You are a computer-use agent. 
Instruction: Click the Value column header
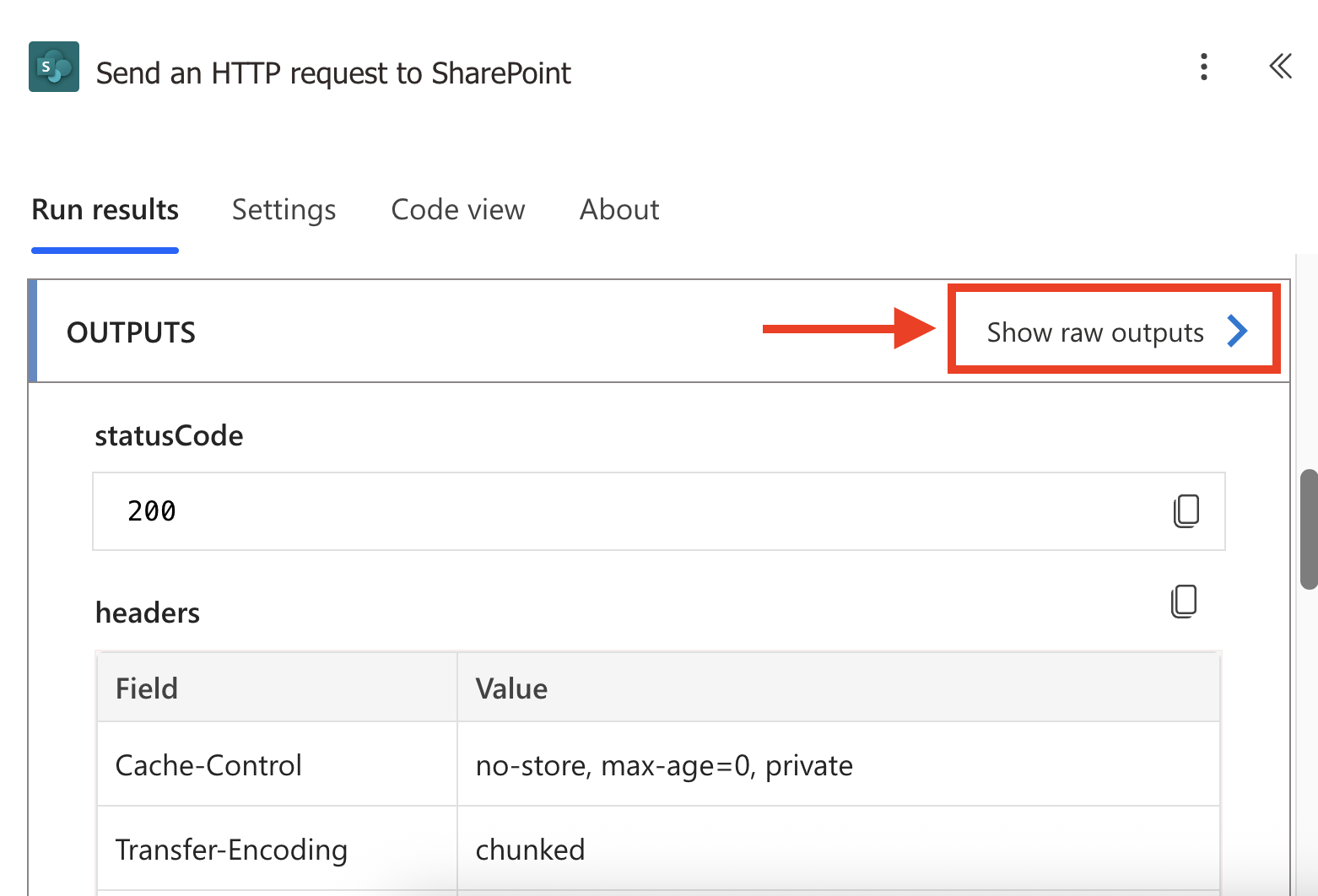[x=839, y=688]
